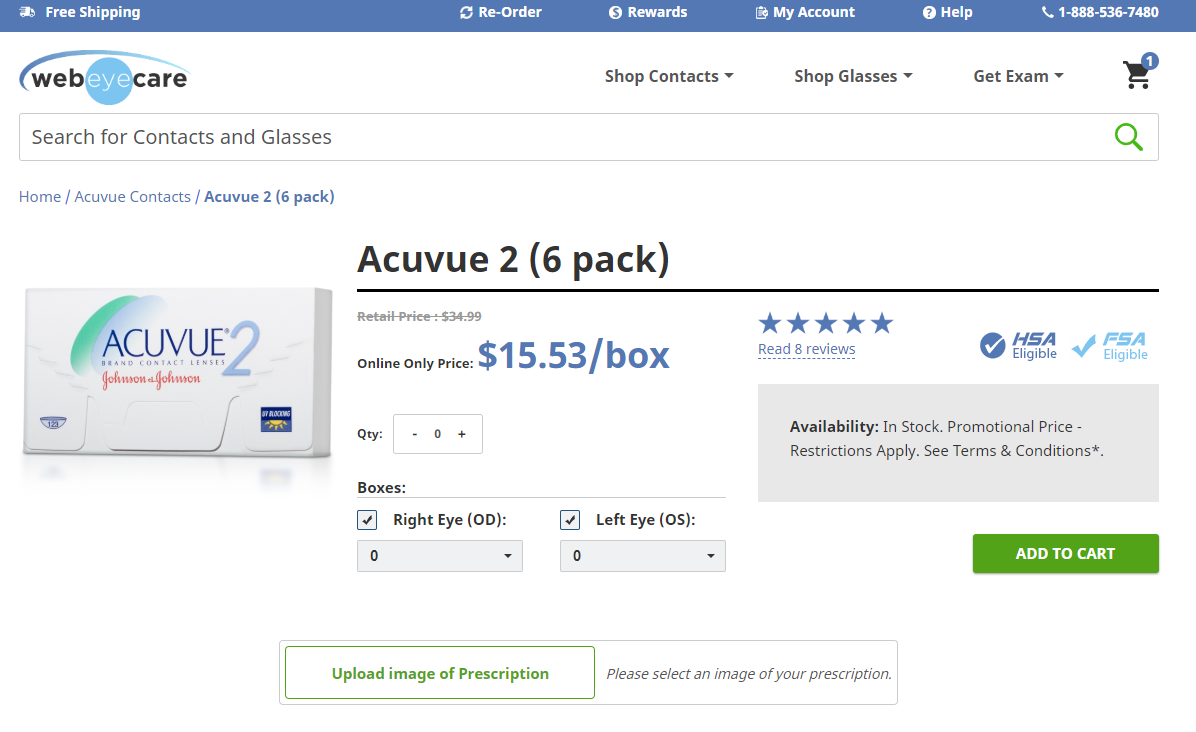Click the ADD TO CART button
1196x732 pixels.
pos(1066,554)
